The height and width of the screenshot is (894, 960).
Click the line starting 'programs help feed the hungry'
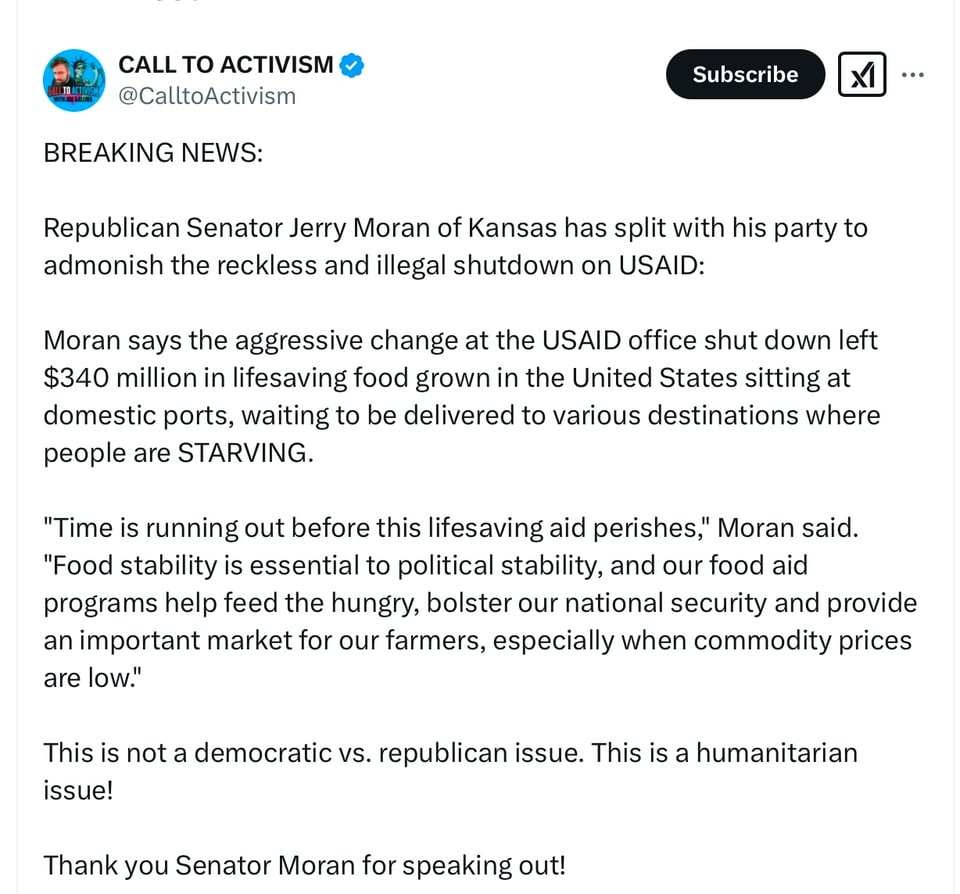click(479, 603)
